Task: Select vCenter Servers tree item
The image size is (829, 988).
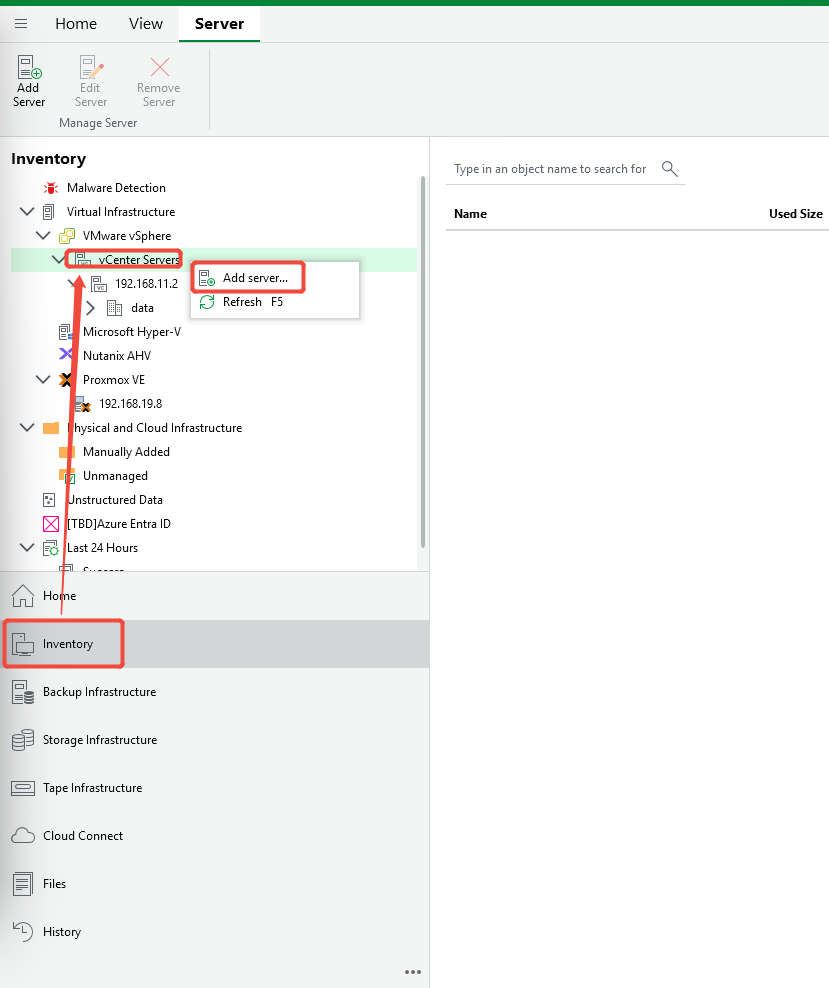Action: pos(139,260)
